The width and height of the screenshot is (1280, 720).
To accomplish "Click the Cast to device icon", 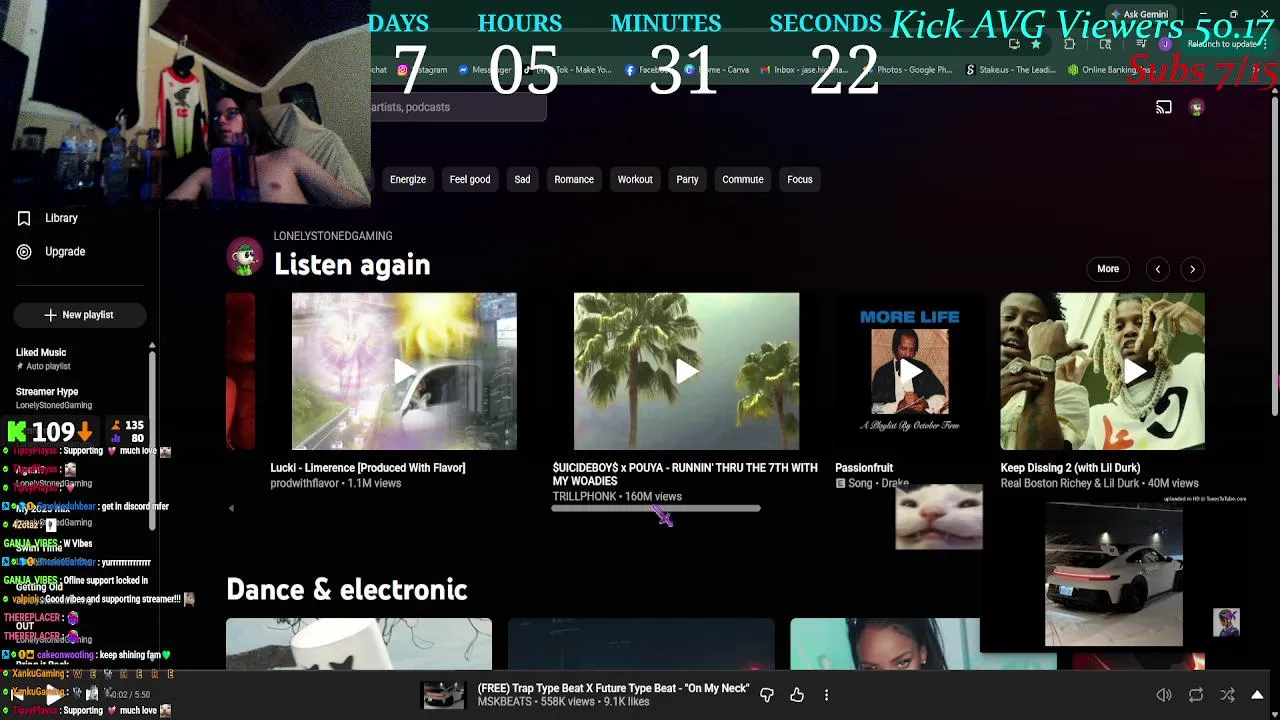I will pyautogui.click(x=1164, y=107).
